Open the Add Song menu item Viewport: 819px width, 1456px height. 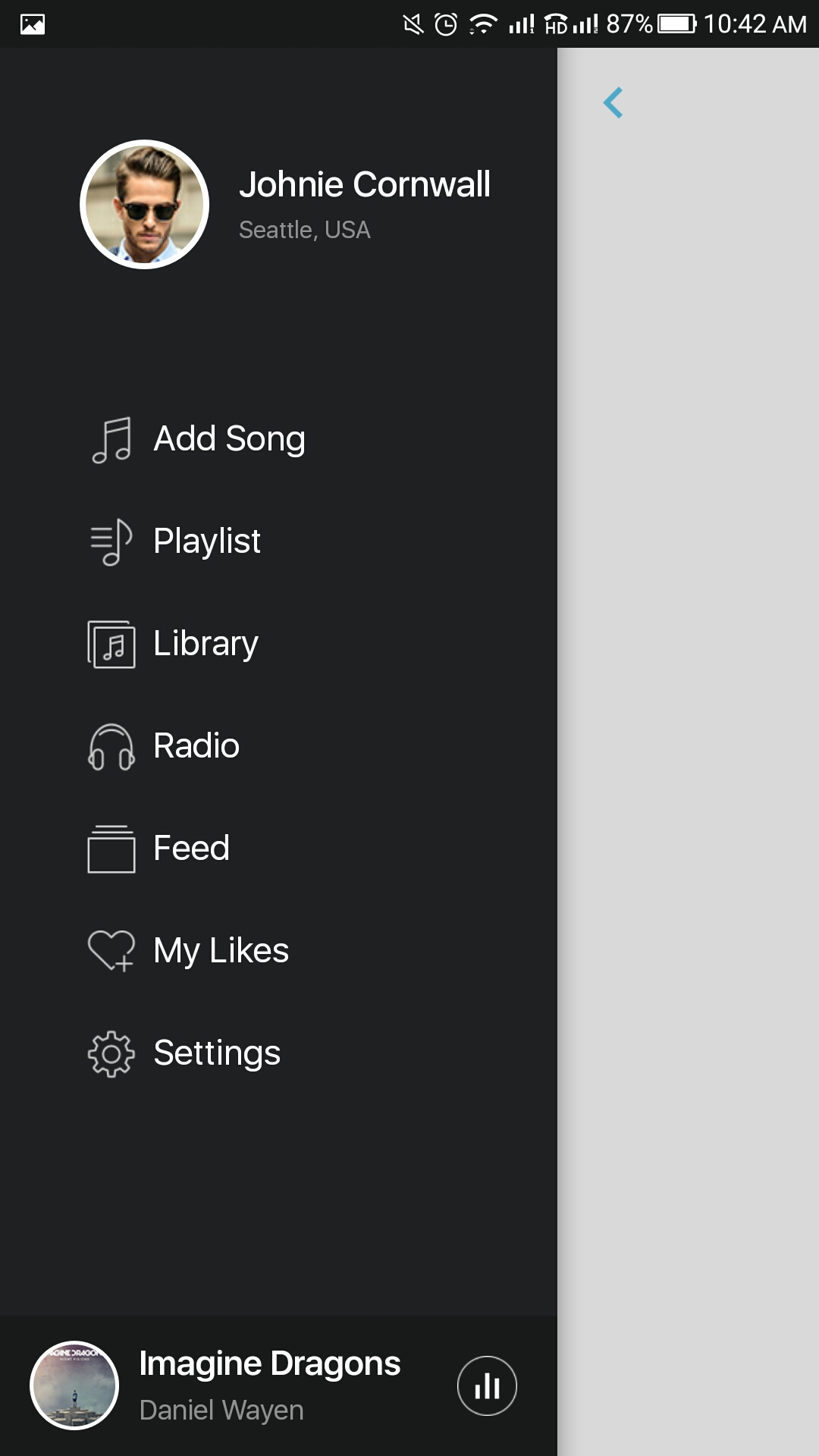click(x=229, y=439)
